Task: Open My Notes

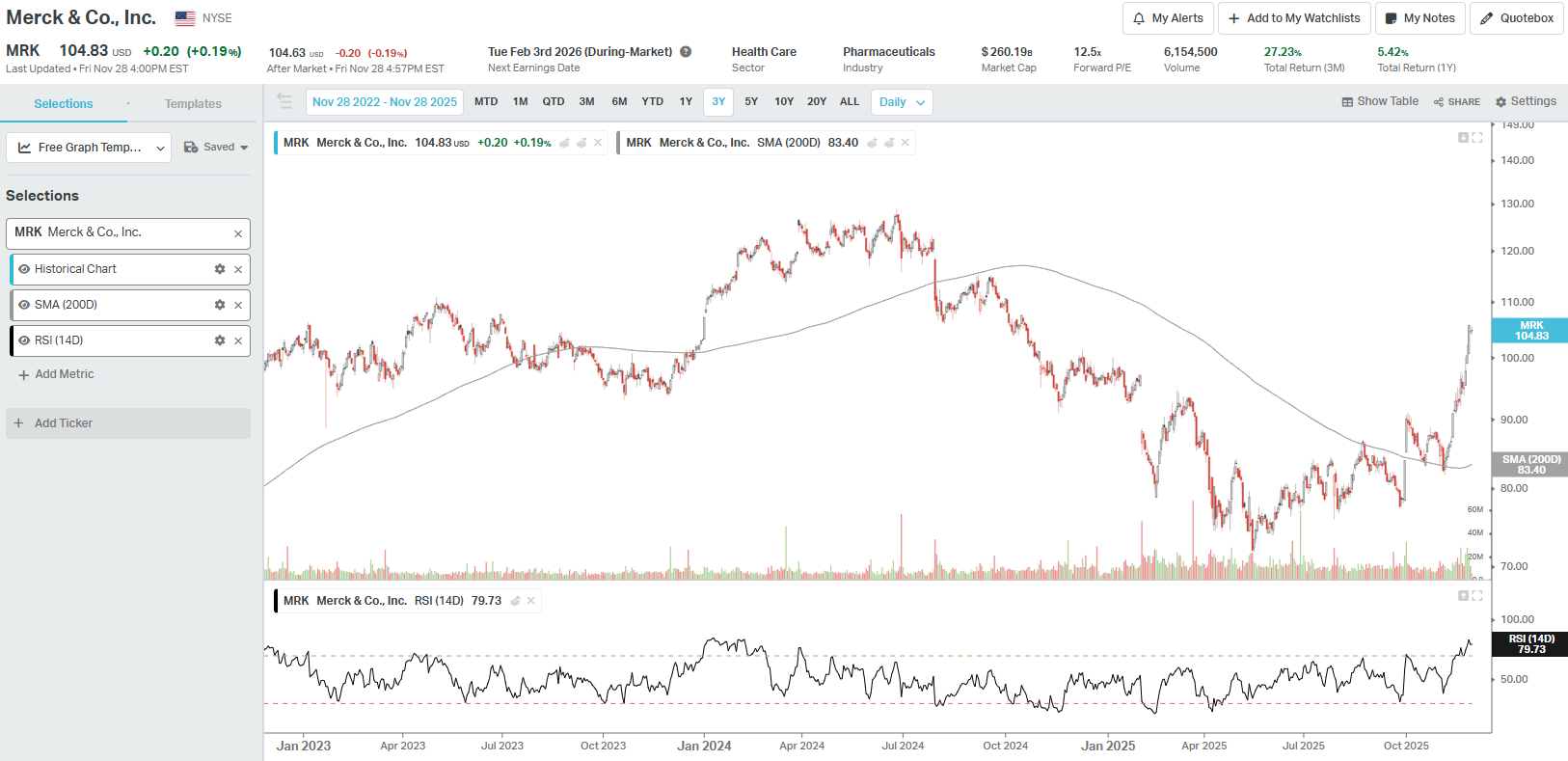Action: click(1420, 18)
